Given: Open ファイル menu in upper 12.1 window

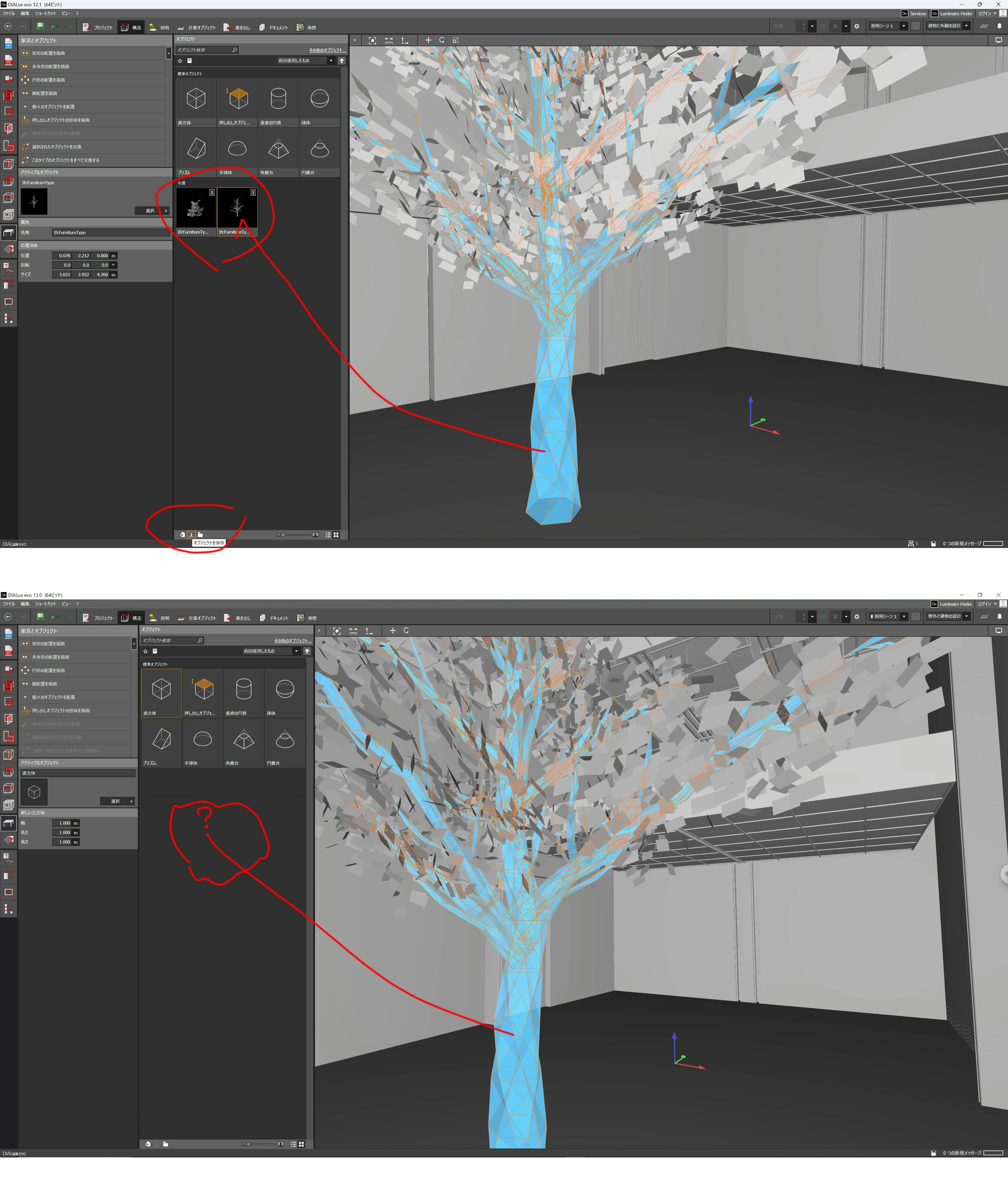Looking at the screenshot, I should 9,14.
